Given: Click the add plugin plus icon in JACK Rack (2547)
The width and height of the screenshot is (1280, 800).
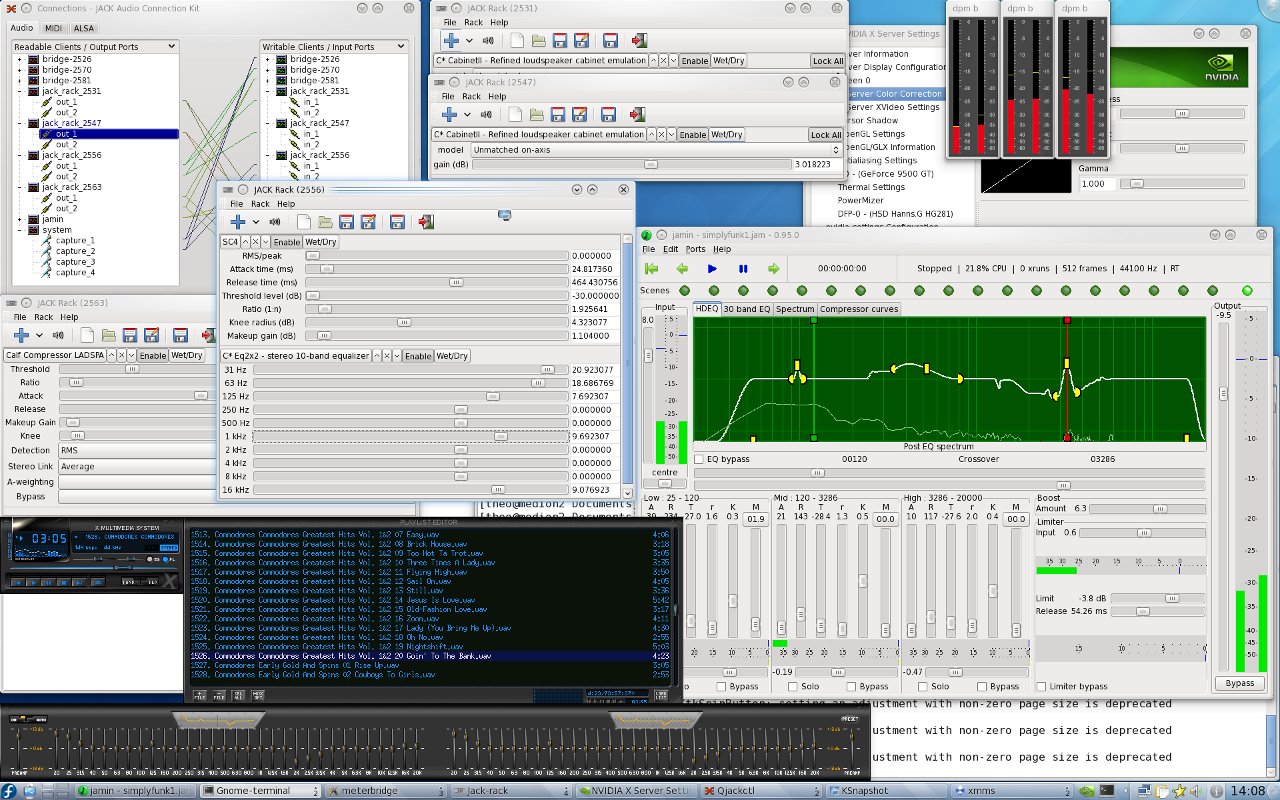Looking at the screenshot, I should 449,115.
